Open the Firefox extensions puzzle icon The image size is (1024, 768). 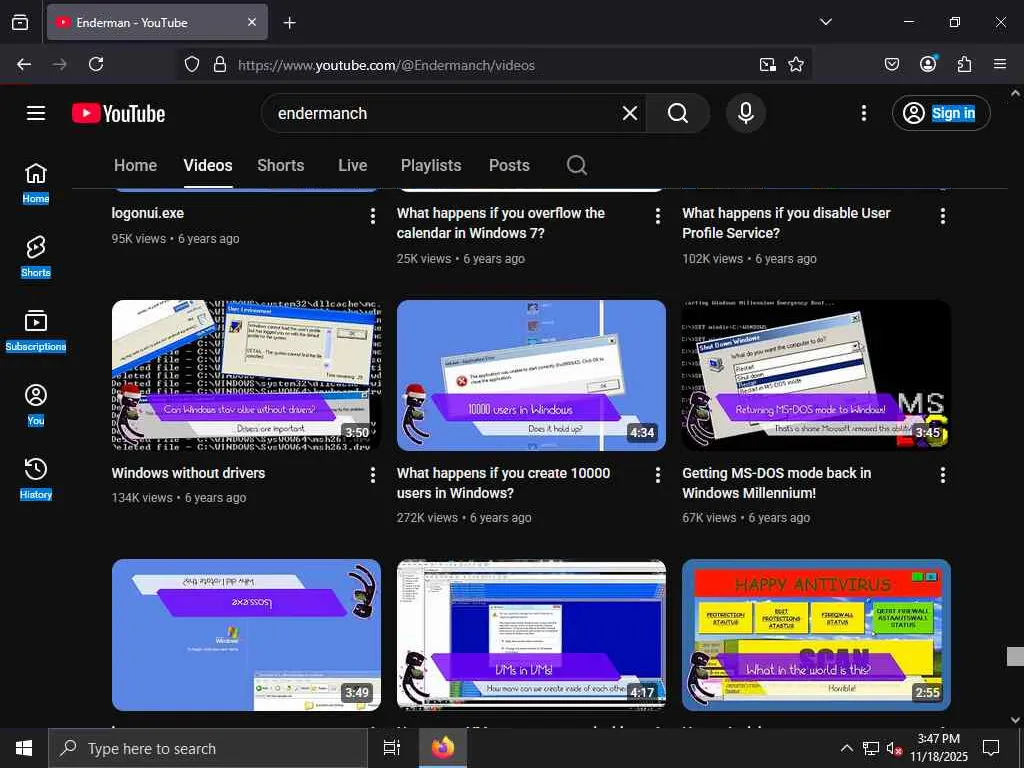tap(965, 64)
